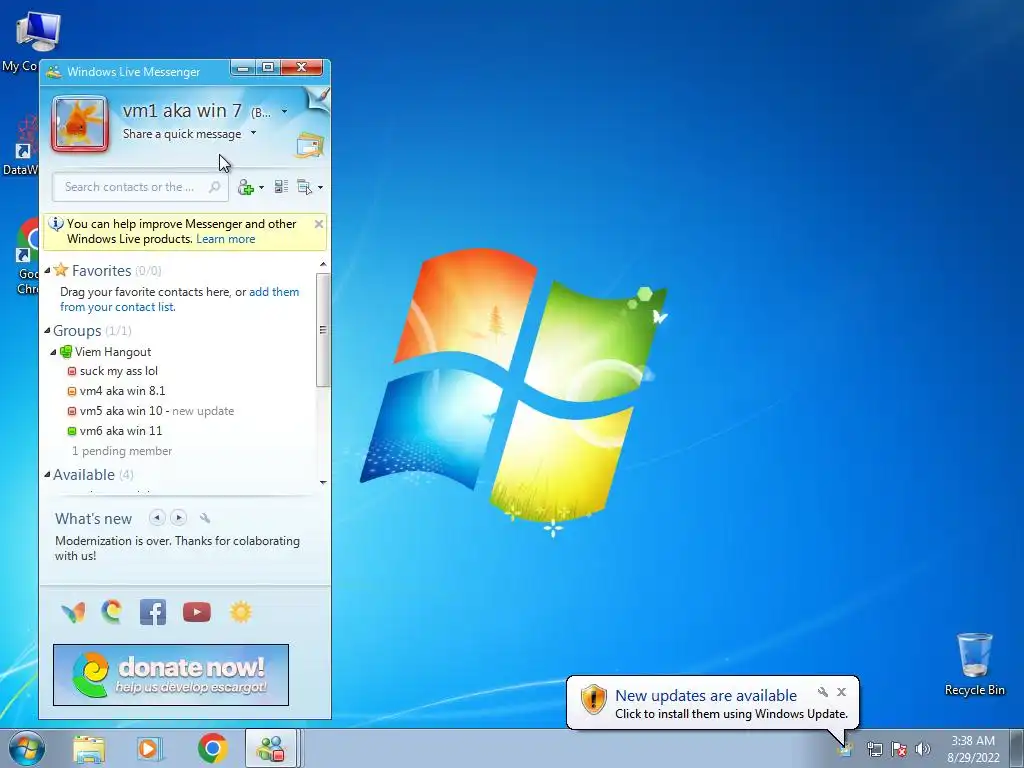Screen dimensions: 1024x768
Task: Open the Learn more link
Action: 226,239
